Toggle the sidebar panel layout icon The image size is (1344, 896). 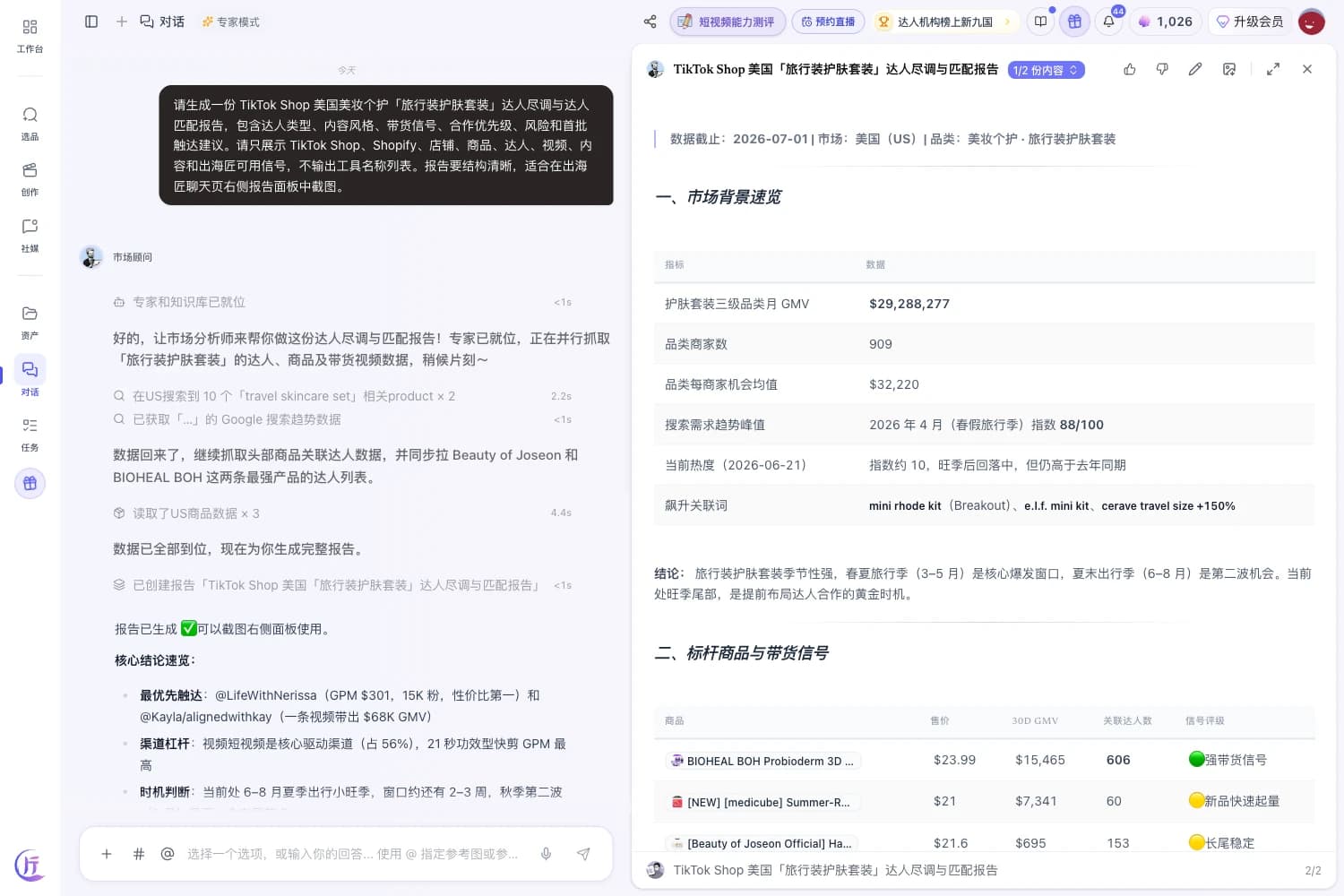point(91,22)
